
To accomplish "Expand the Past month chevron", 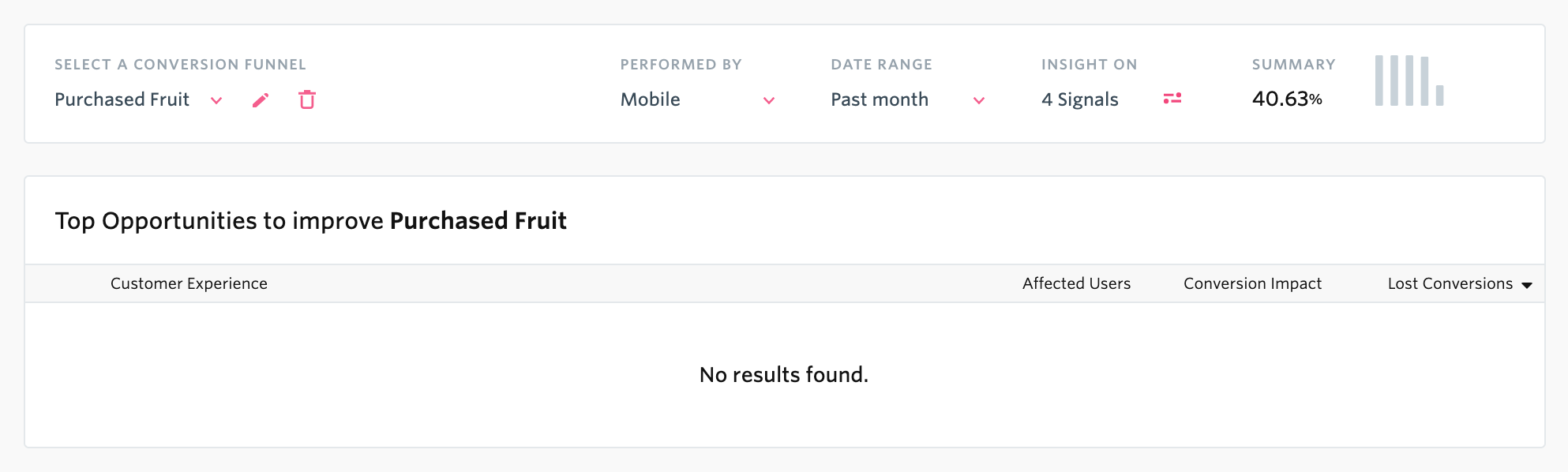I will pyautogui.click(x=979, y=101).
